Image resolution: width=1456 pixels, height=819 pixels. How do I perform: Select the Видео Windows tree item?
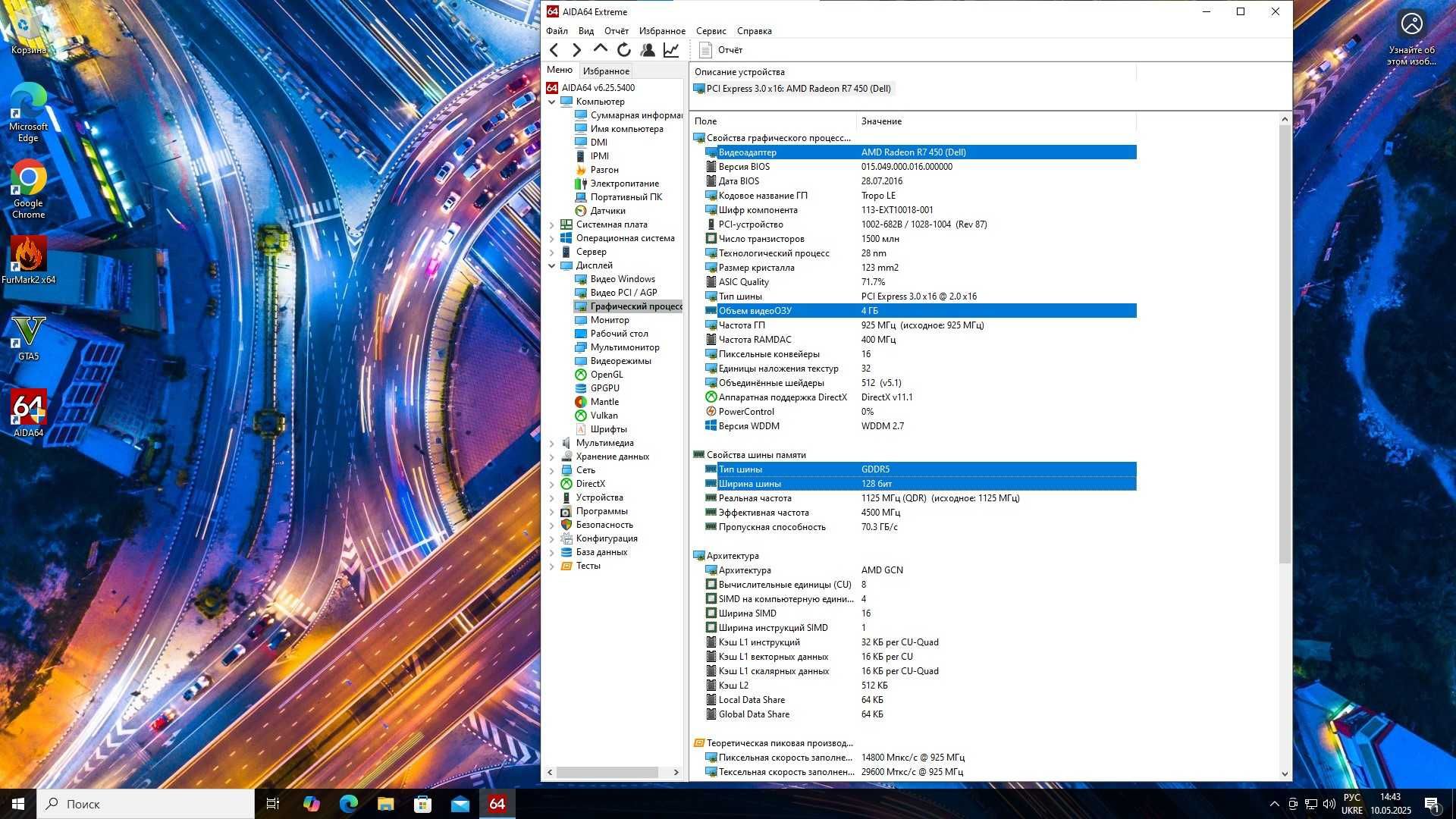tap(615, 279)
